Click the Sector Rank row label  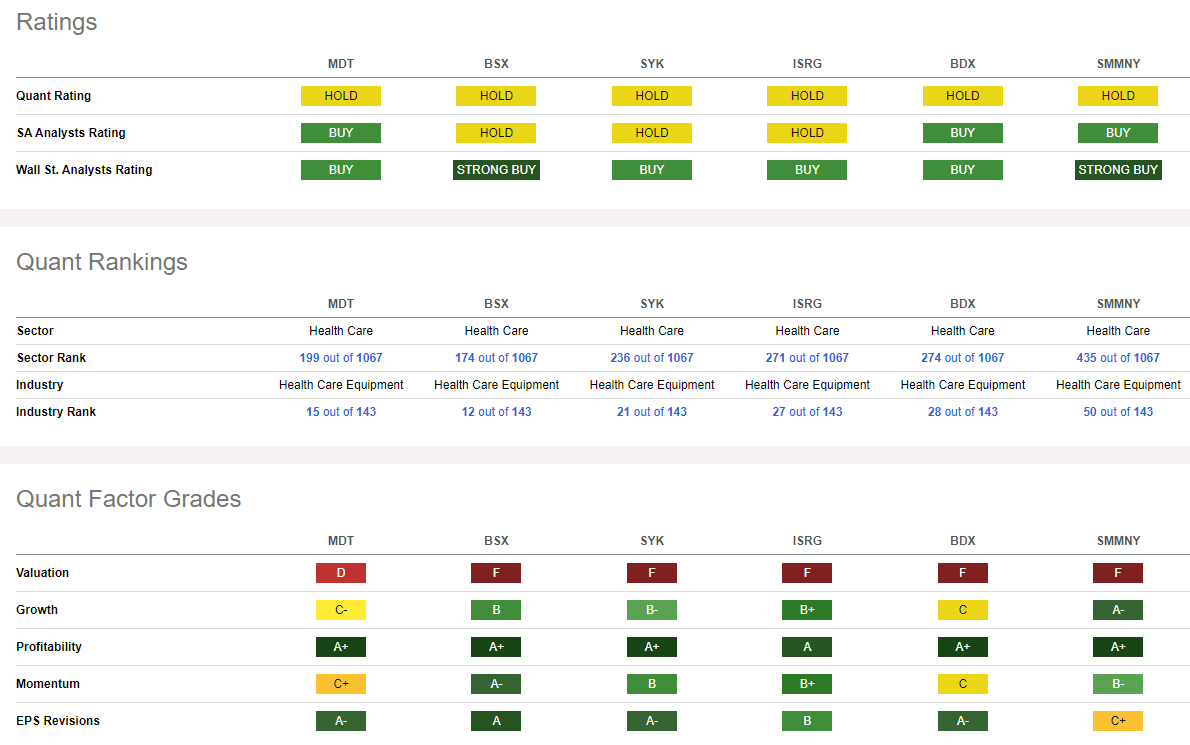coord(51,357)
